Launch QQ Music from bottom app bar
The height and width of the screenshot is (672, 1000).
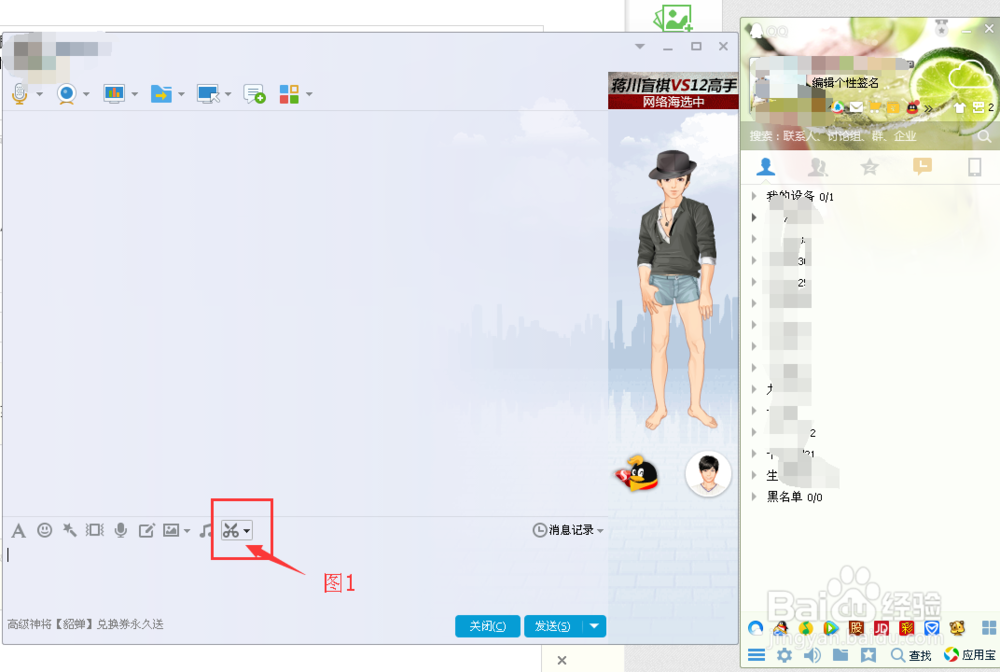805,628
